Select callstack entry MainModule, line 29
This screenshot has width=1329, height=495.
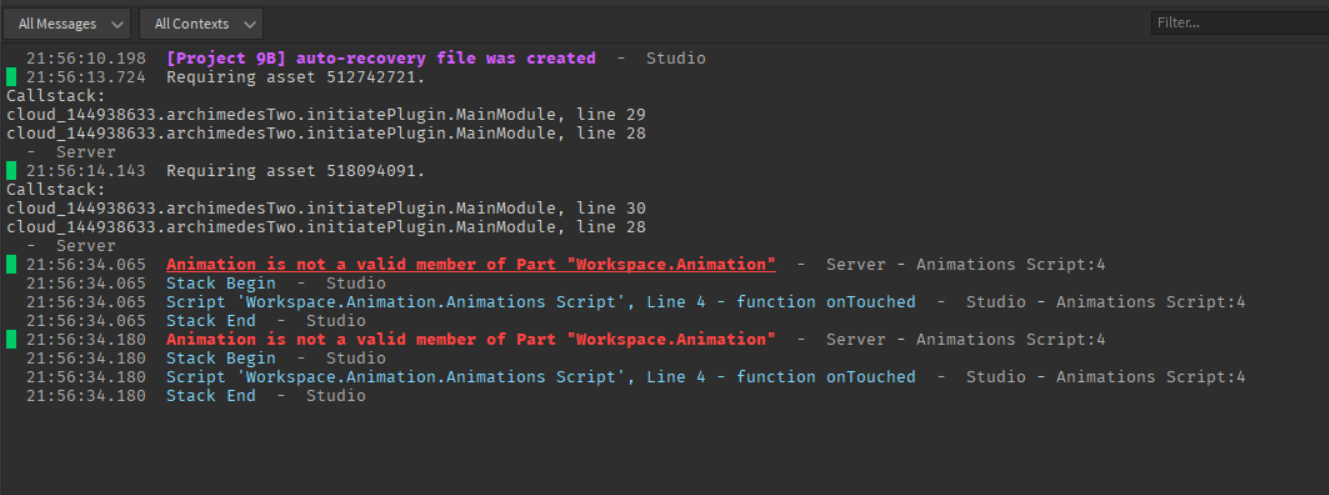(326, 114)
